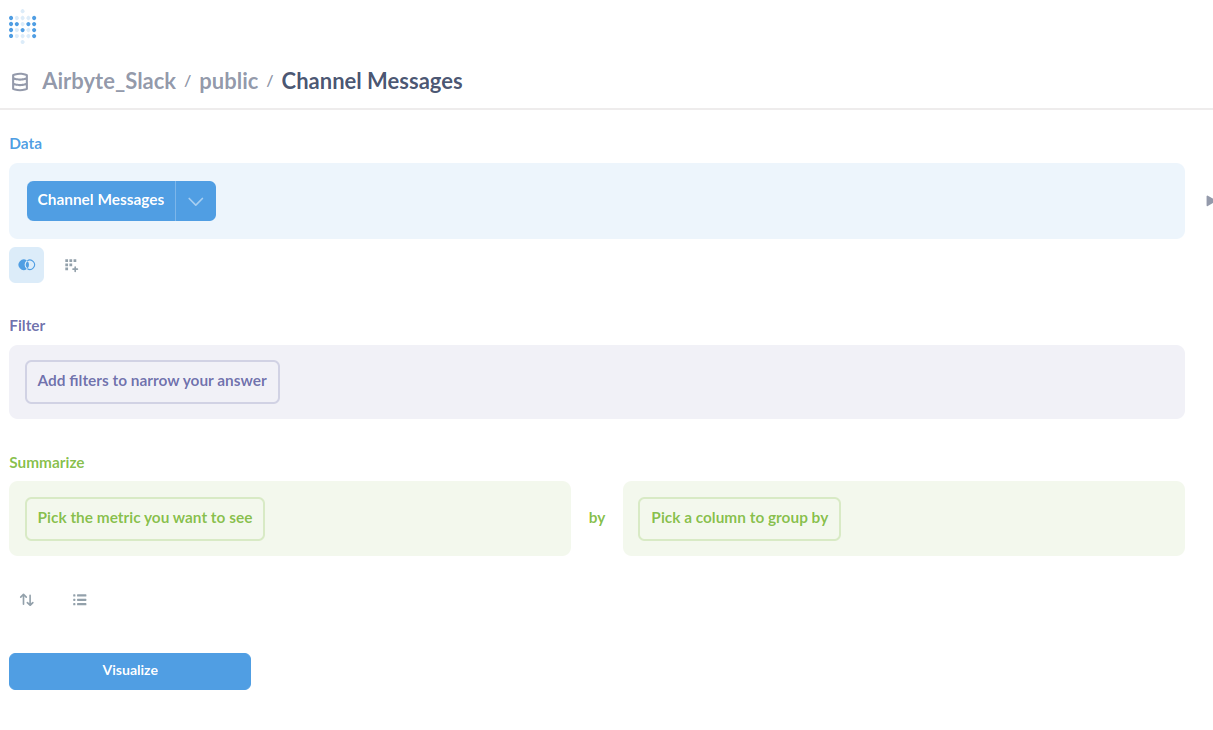Pick the metric you want to see

point(145,518)
